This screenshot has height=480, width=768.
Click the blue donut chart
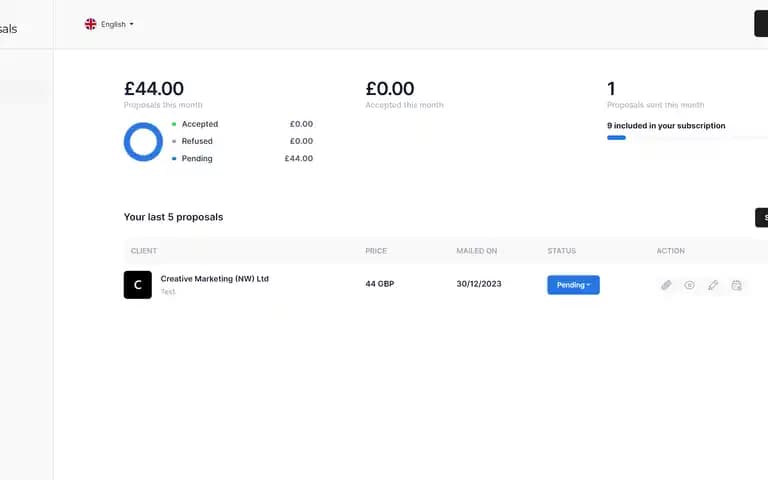143,142
